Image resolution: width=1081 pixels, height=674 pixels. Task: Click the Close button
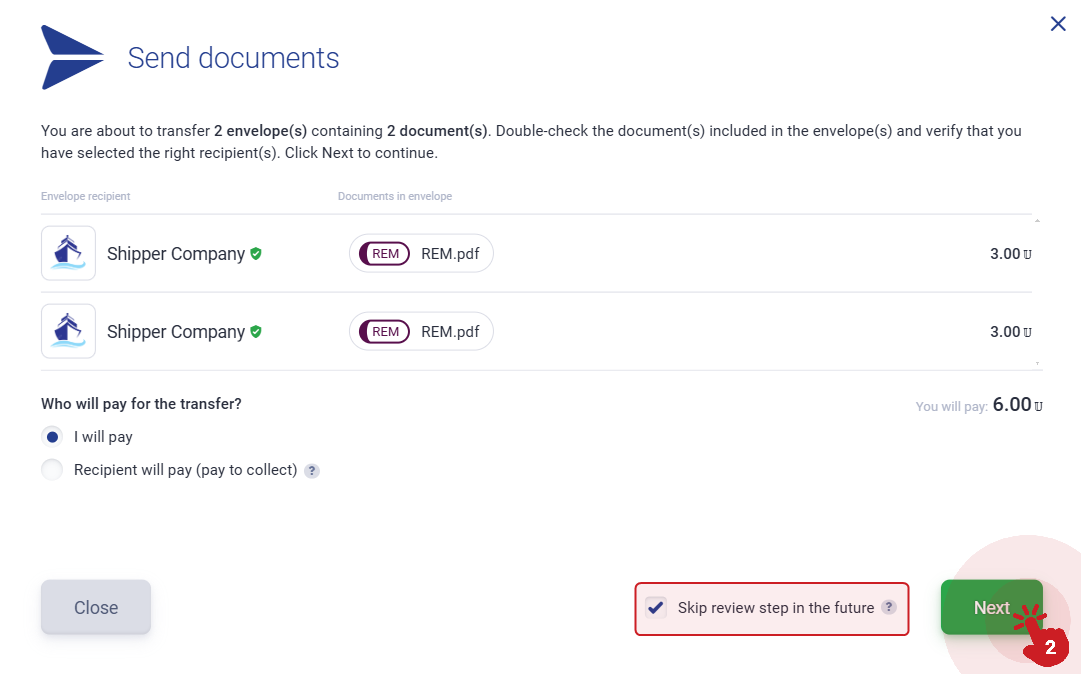(x=96, y=607)
